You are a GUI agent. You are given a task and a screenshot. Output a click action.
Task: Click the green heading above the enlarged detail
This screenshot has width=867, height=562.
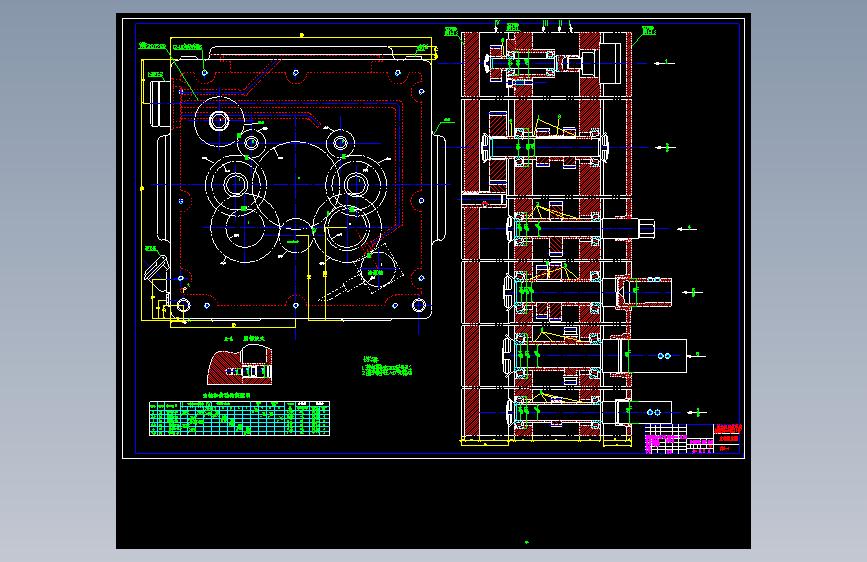(244, 339)
